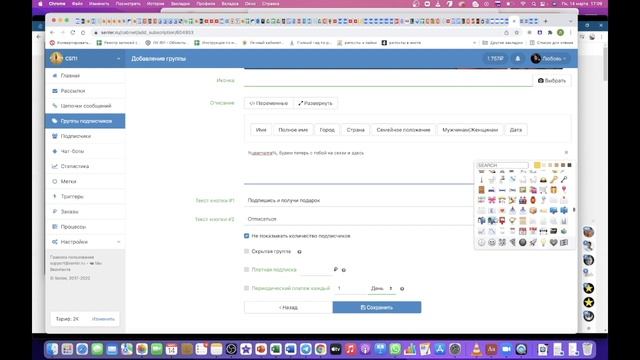Pick the pink ribbon bow emoji
The width and height of the screenshot is (640, 360).
click(492, 200)
